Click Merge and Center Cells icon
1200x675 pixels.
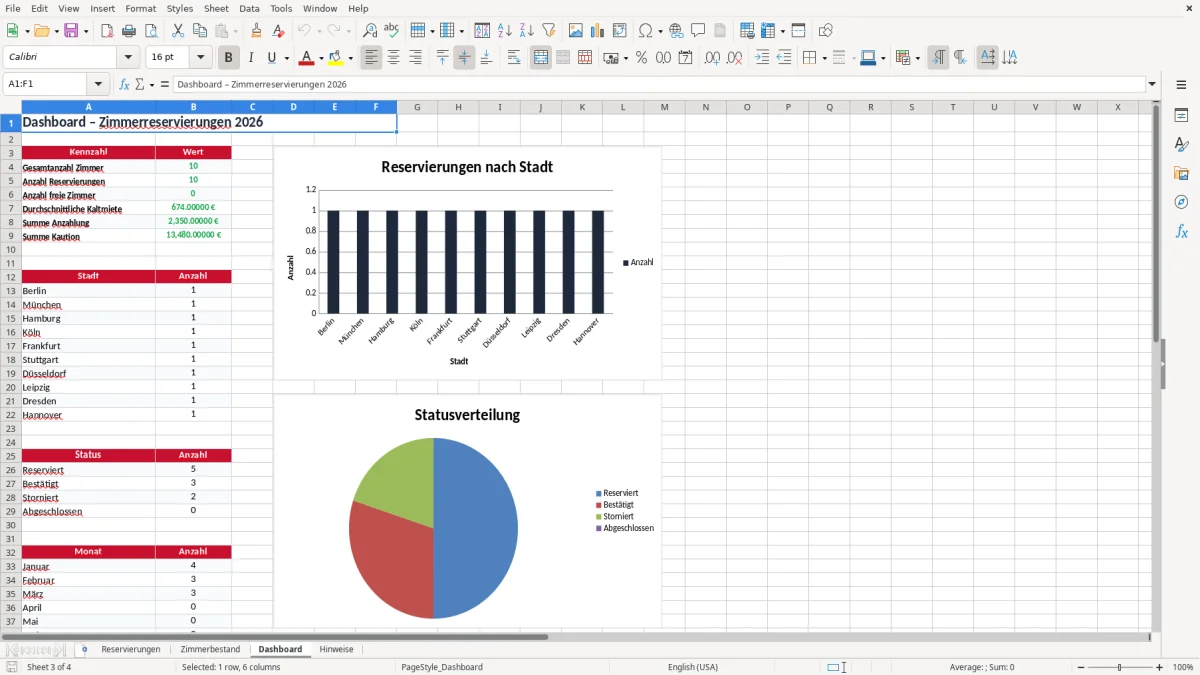tap(541, 58)
